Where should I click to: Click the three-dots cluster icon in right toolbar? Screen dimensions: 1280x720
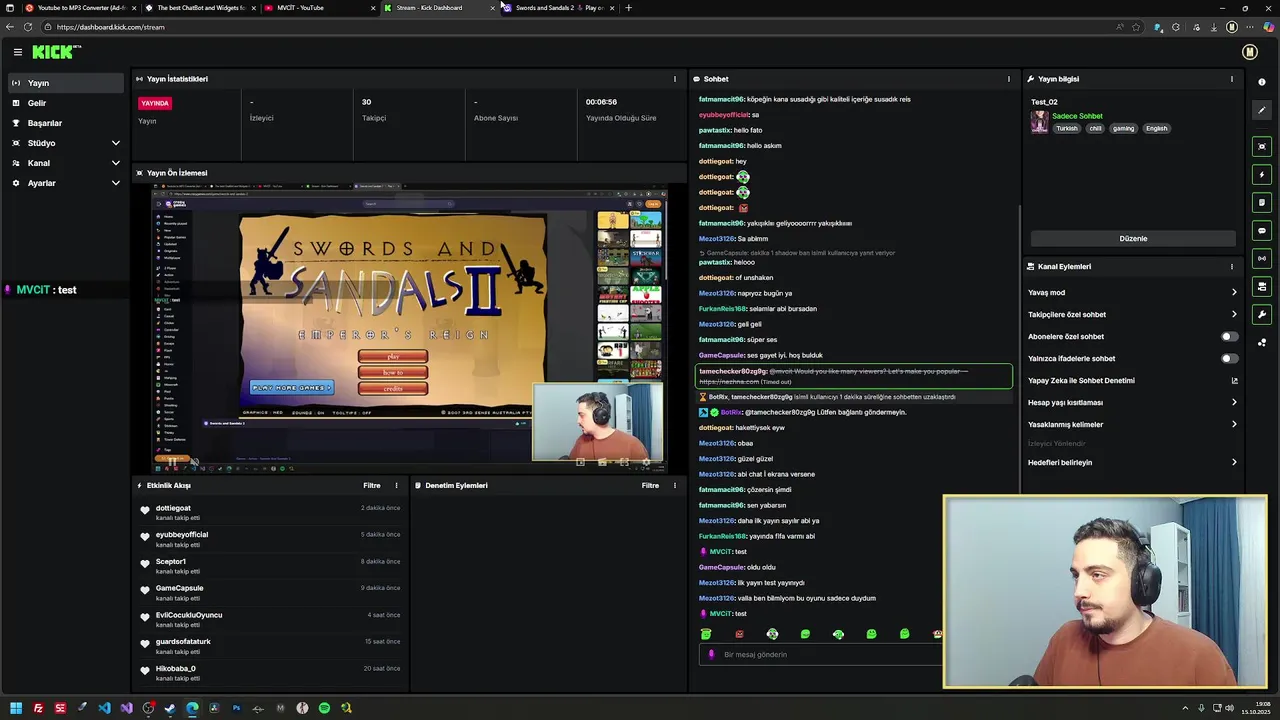(x=1262, y=343)
